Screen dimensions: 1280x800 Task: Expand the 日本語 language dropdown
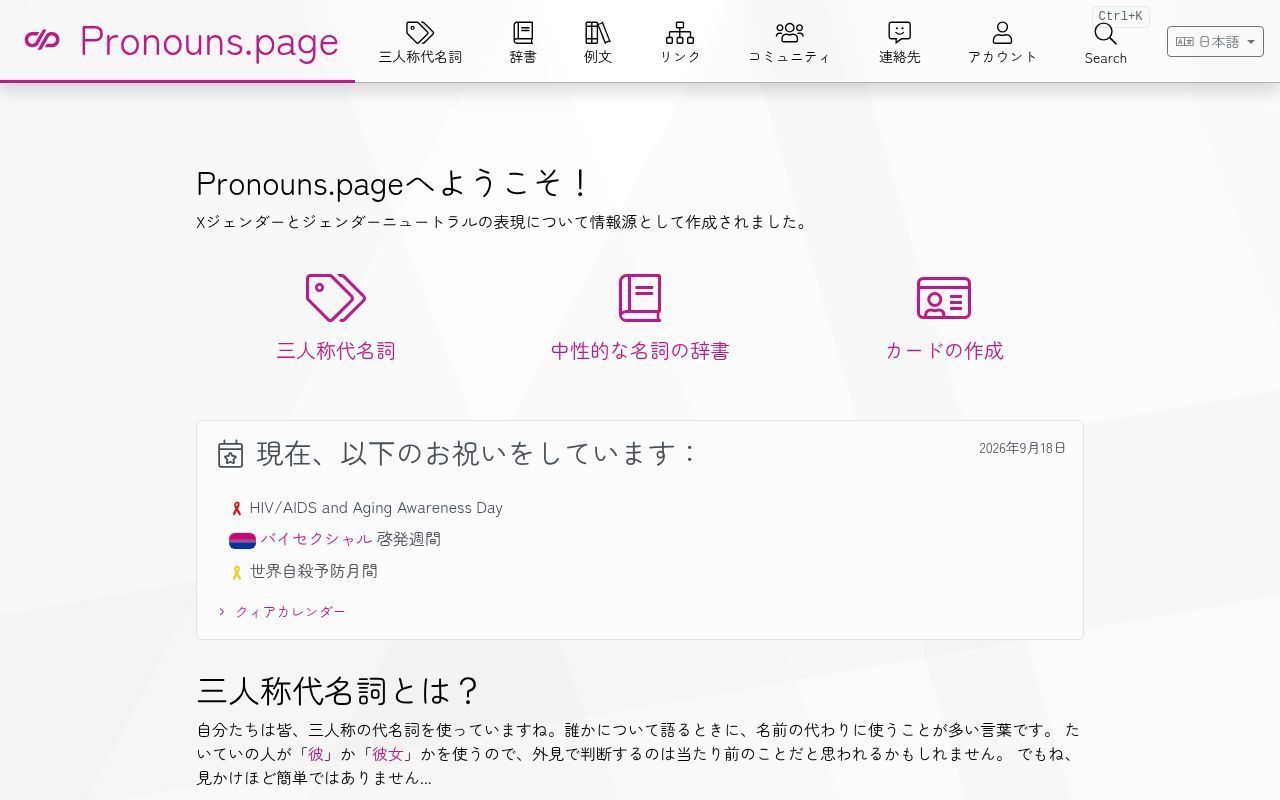(1215, 41)
